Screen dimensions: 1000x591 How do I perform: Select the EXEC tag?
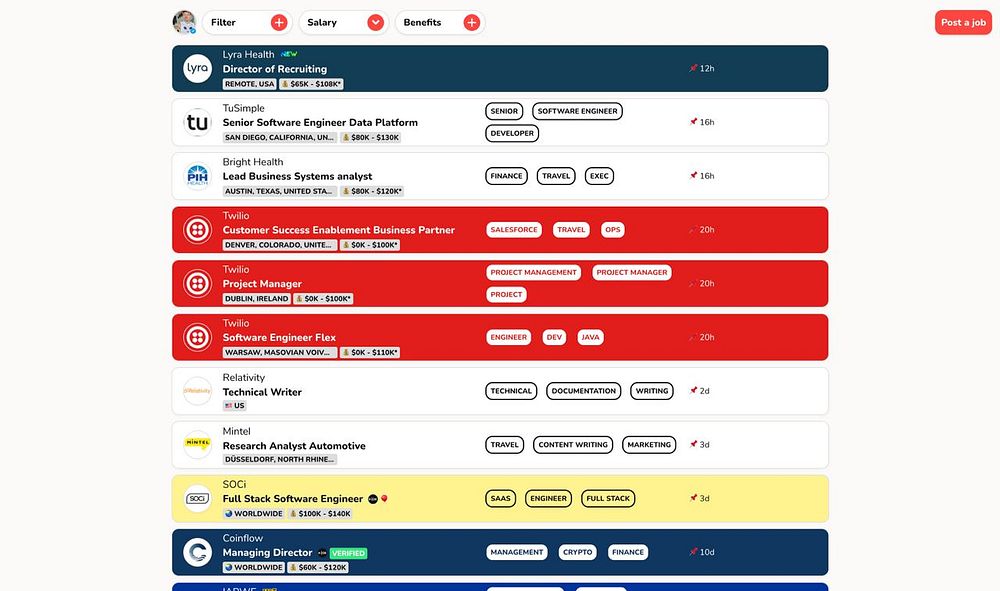[599, 176]
